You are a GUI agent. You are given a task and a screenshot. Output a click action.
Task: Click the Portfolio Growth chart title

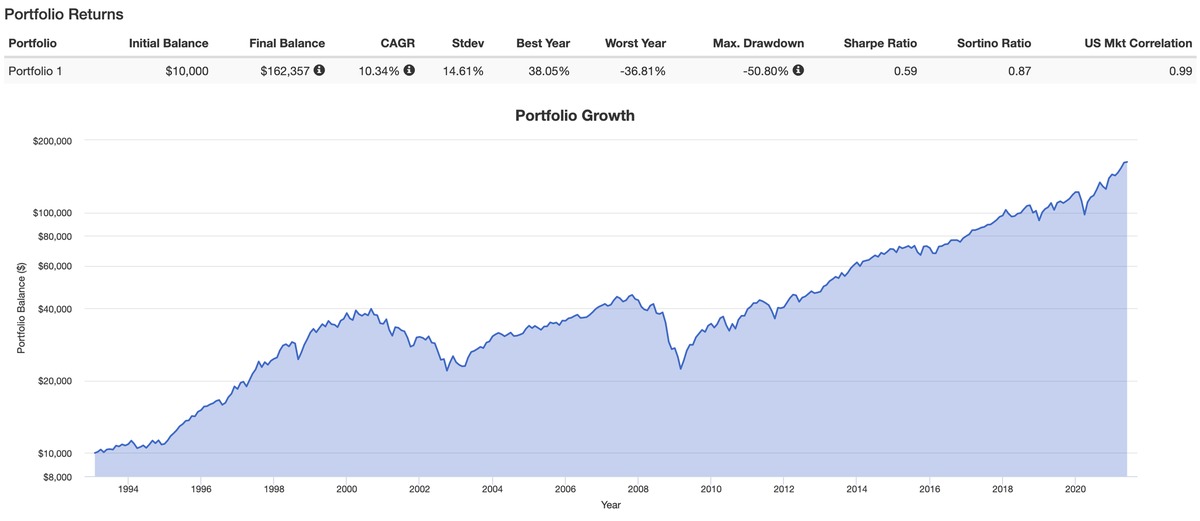tap(574, 116)
